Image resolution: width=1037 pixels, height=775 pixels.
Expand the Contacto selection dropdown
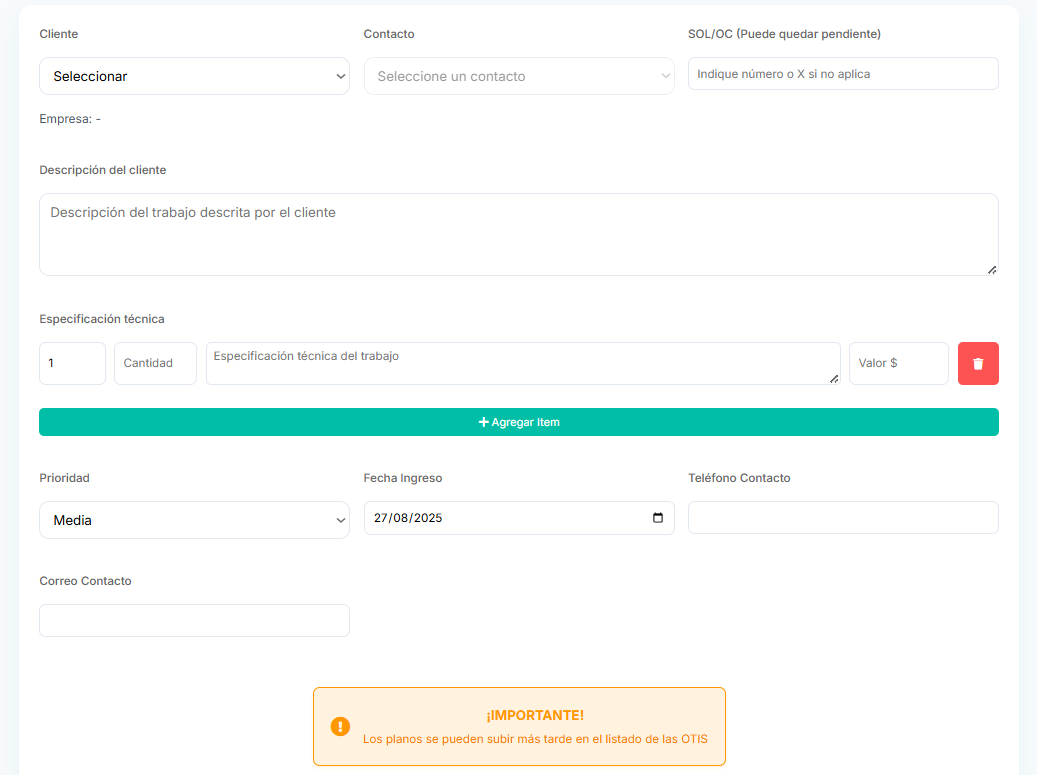click(519, 76)
